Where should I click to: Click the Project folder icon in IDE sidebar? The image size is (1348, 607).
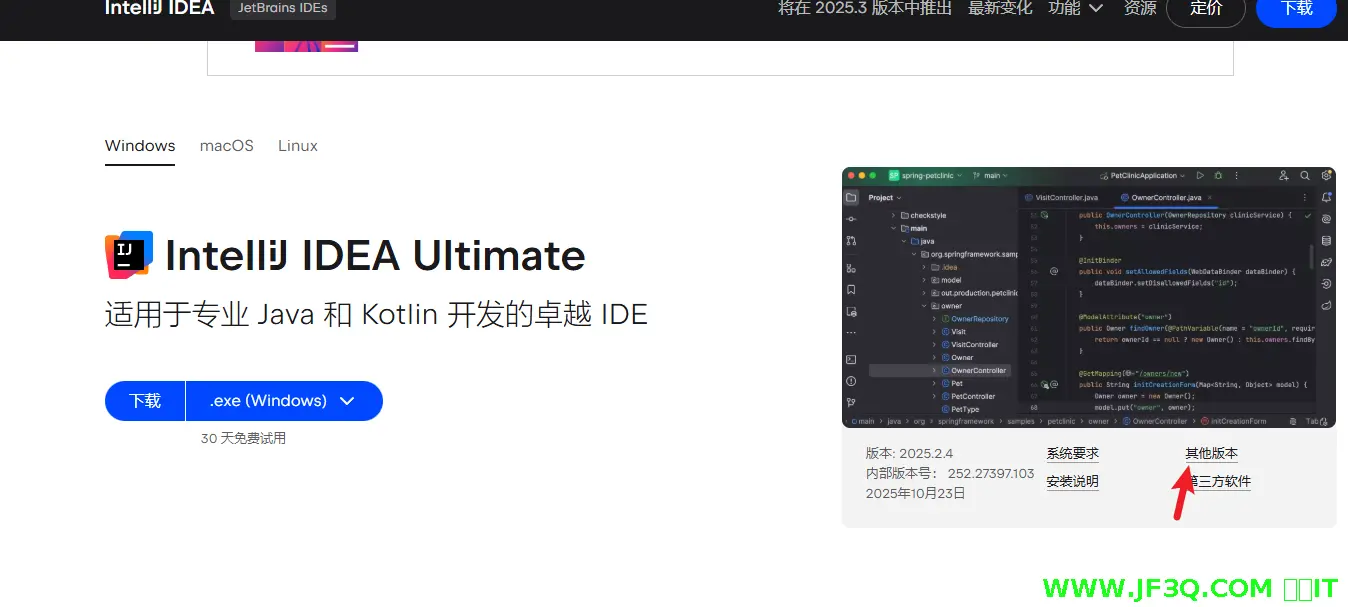click(851, 198)
